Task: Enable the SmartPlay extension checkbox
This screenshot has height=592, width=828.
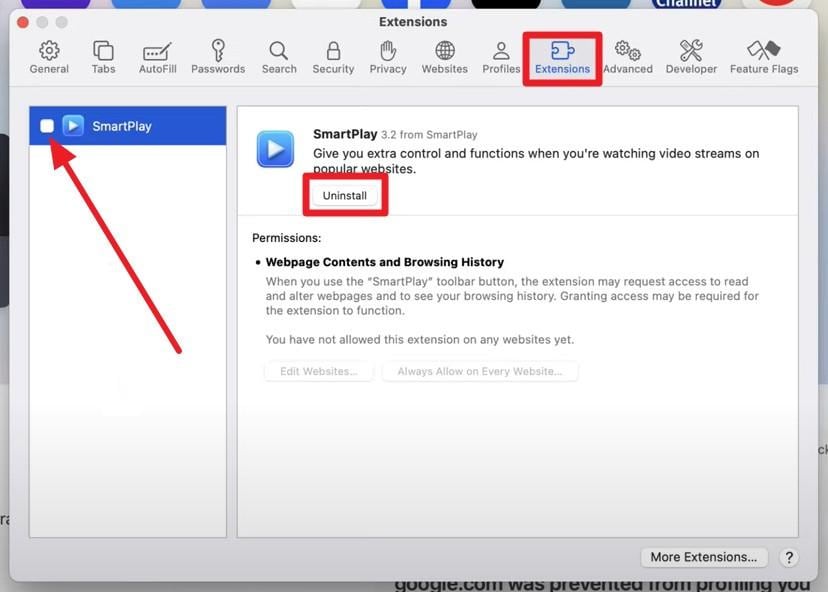Action: pos(47,126)
